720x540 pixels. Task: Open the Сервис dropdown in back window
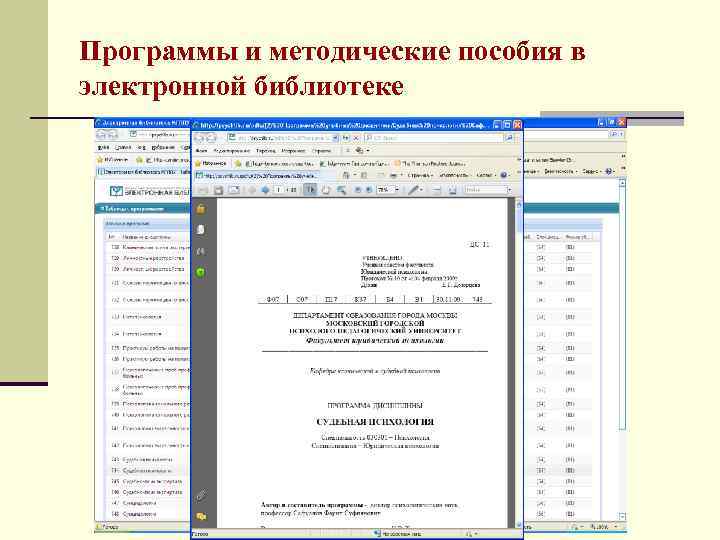point(592,171)
